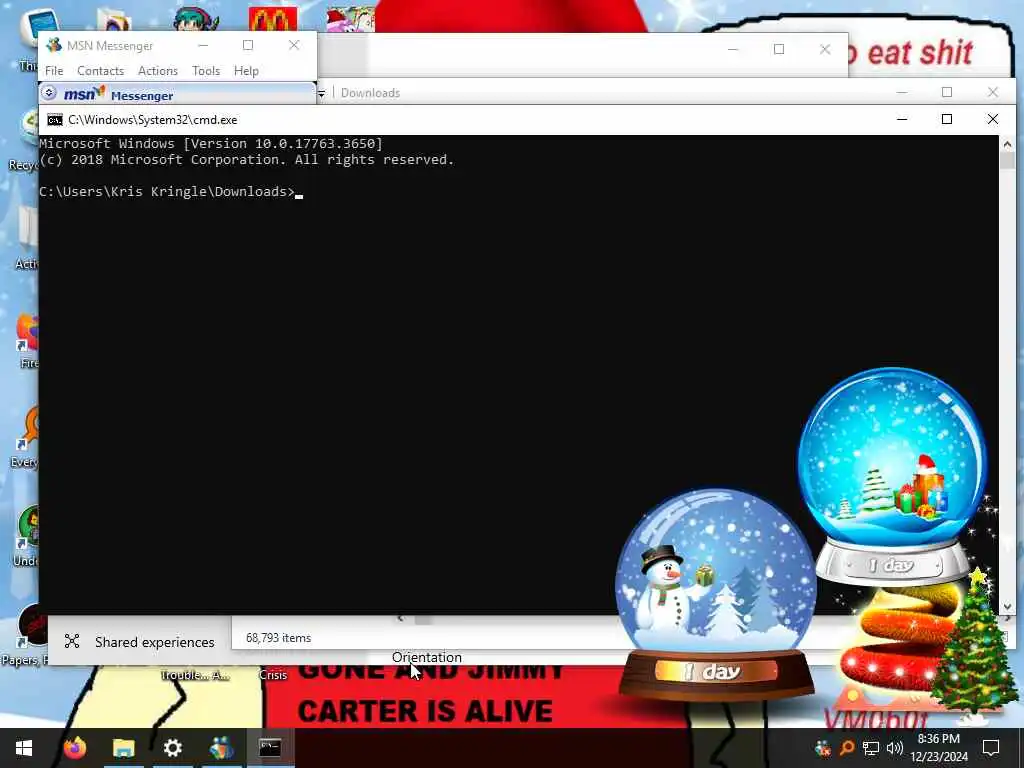Maximize the MSN Messenger window

248,45
